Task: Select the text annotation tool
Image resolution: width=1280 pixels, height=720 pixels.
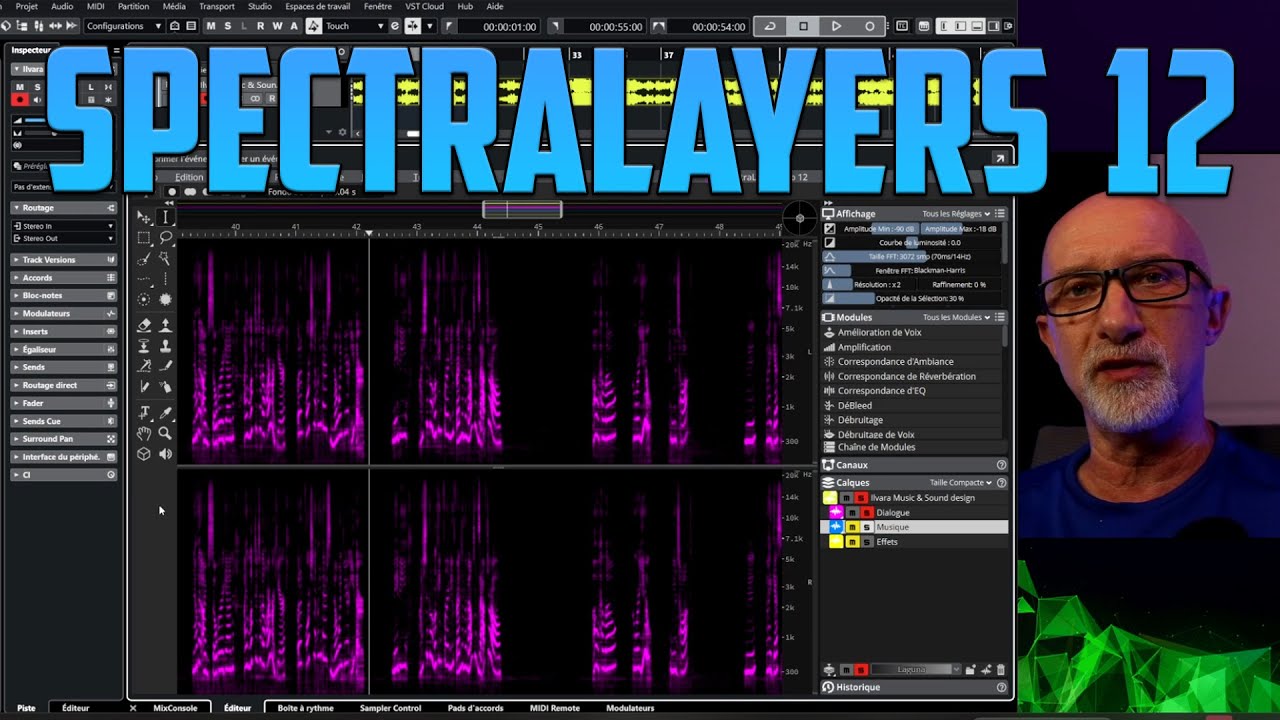Action: click(144, 412)
